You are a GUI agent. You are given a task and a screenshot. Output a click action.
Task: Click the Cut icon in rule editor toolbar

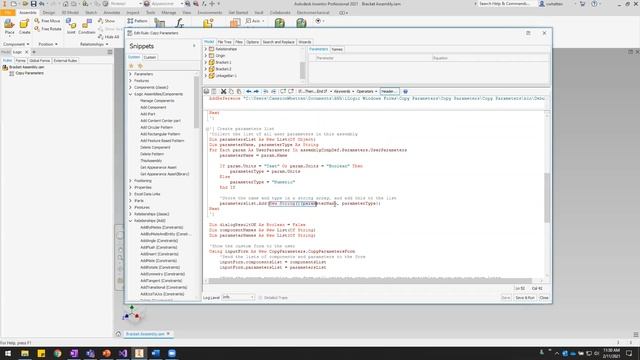coord(223,91)
